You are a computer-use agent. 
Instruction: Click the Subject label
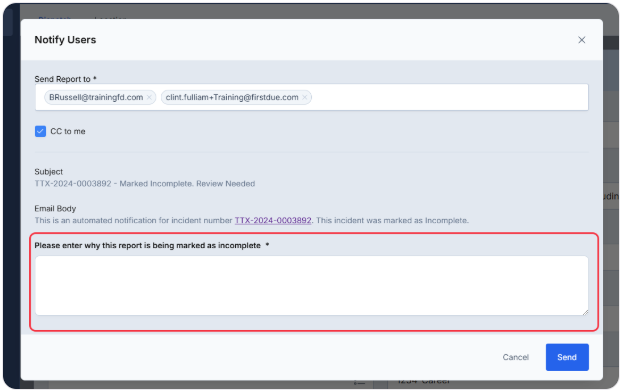point(49,172)
